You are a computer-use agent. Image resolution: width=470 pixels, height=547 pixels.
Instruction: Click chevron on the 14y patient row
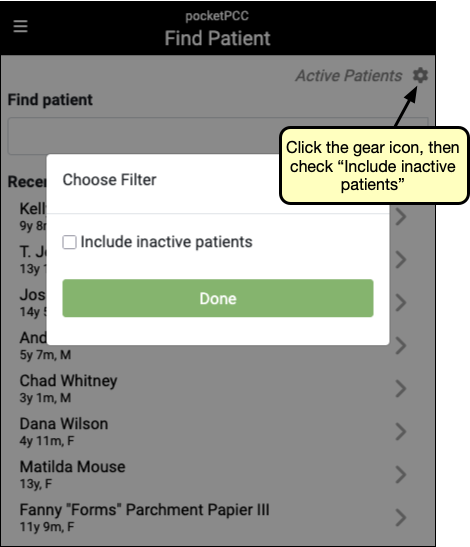tap(401, 302)
